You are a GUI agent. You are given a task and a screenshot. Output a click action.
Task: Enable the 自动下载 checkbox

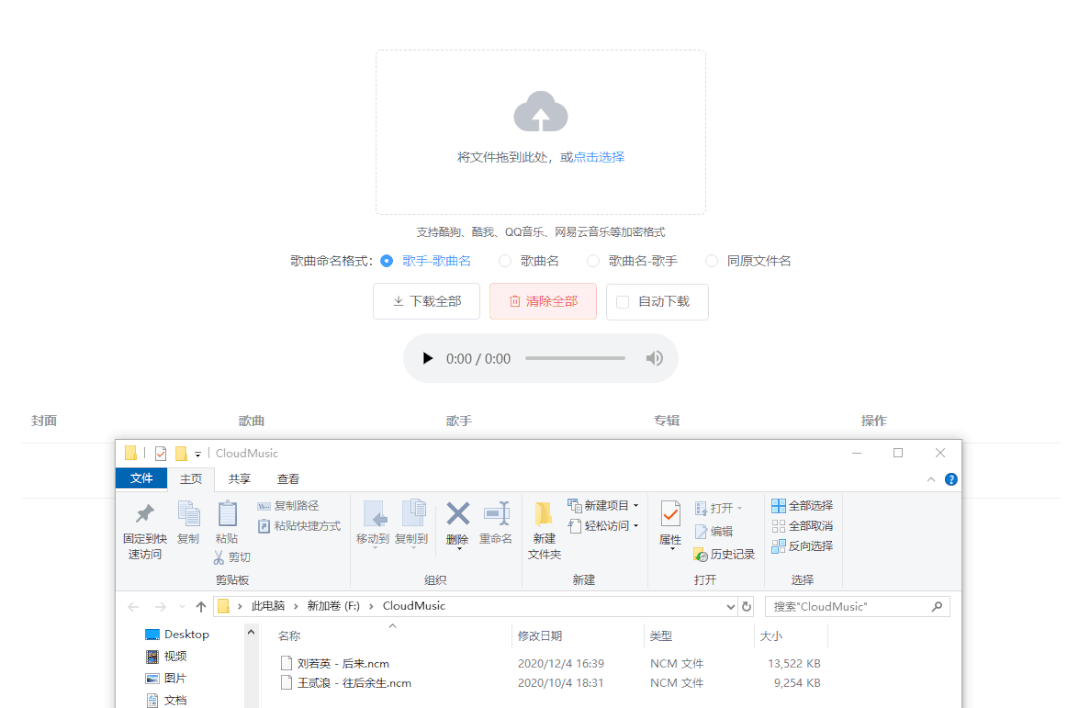click(x=623, y=302)
